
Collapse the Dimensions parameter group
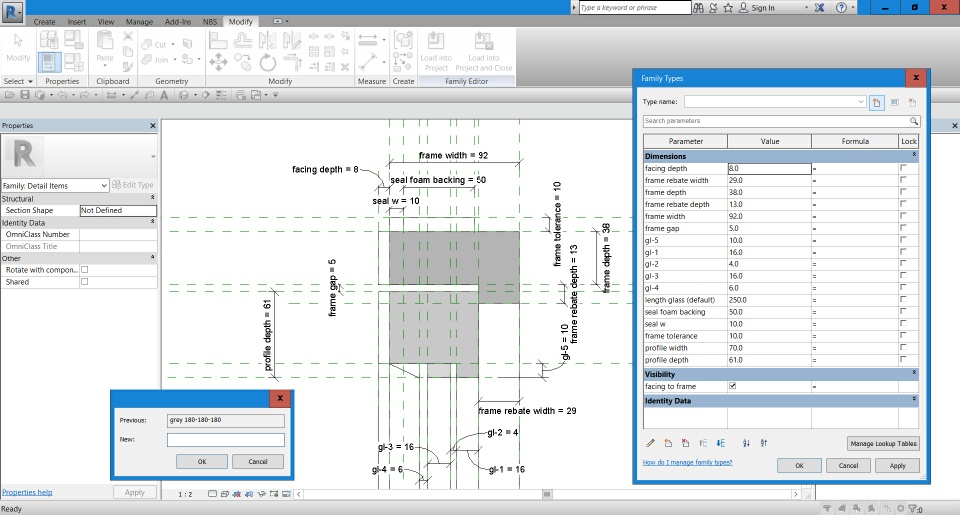tap(913, 156)
